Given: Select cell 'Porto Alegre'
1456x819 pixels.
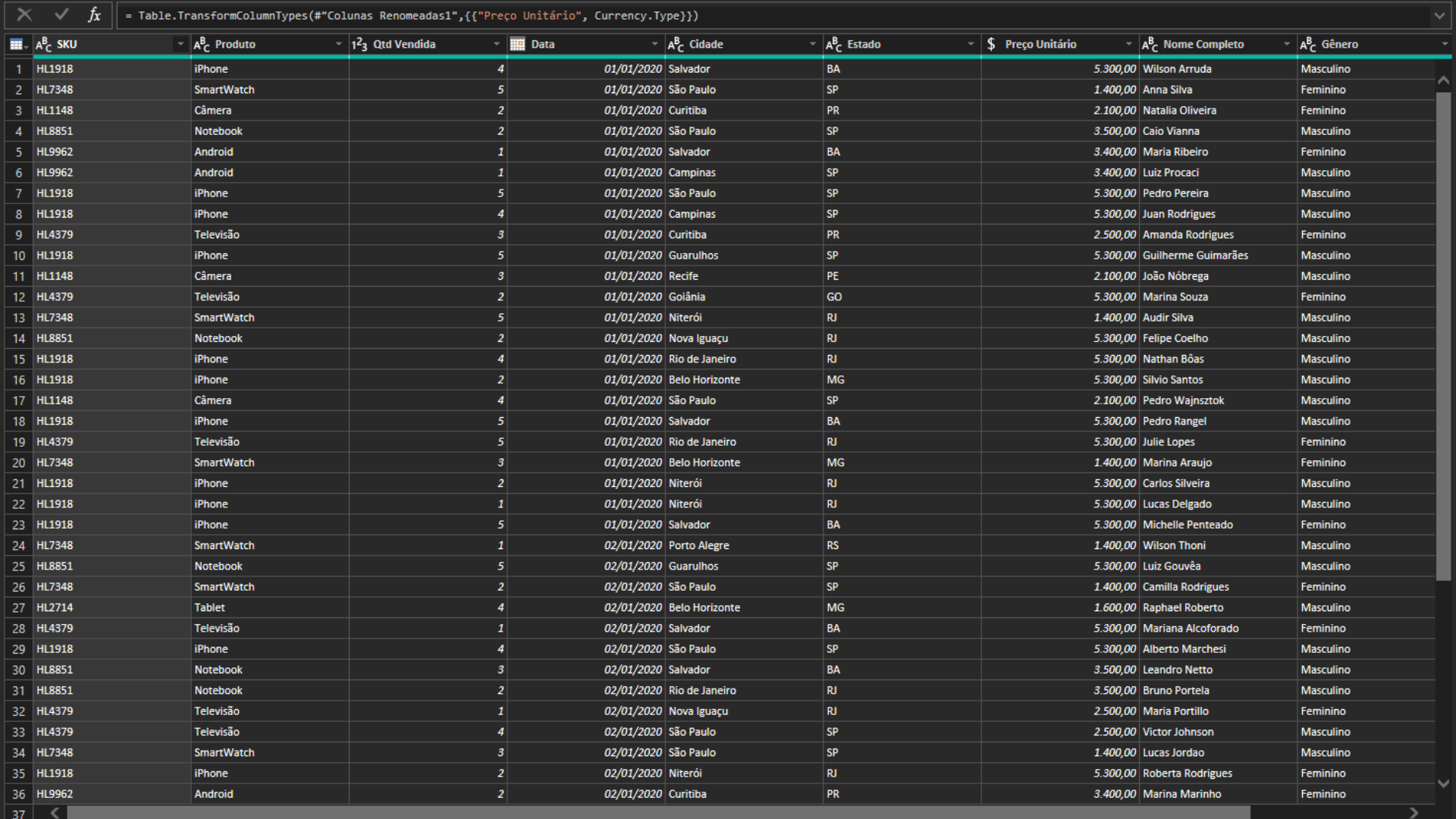Looking at the screenshot, I should tap(744, 545).
